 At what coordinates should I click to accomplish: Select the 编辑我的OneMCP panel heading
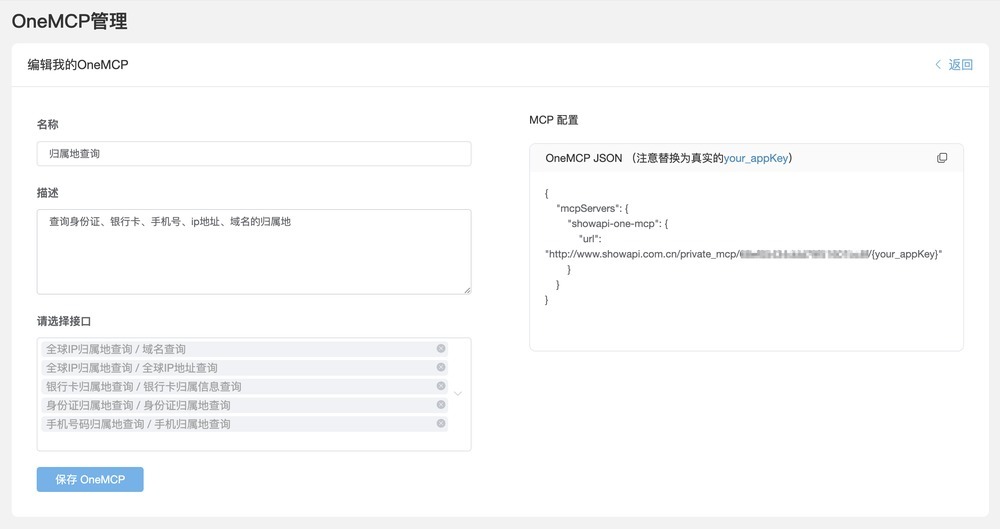pos(78,65)
